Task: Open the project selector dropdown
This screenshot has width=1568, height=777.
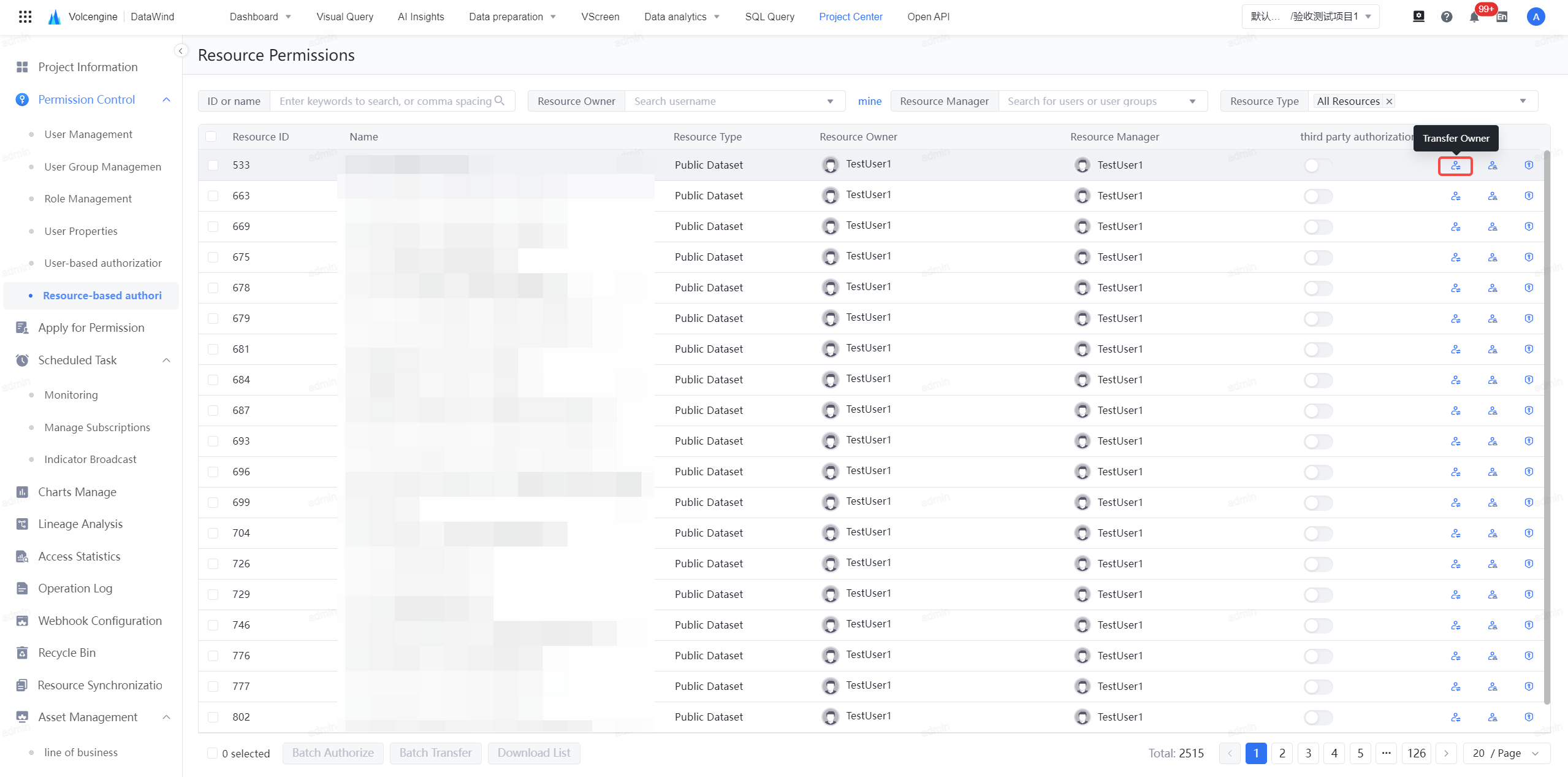Action: click(1311, 17)
